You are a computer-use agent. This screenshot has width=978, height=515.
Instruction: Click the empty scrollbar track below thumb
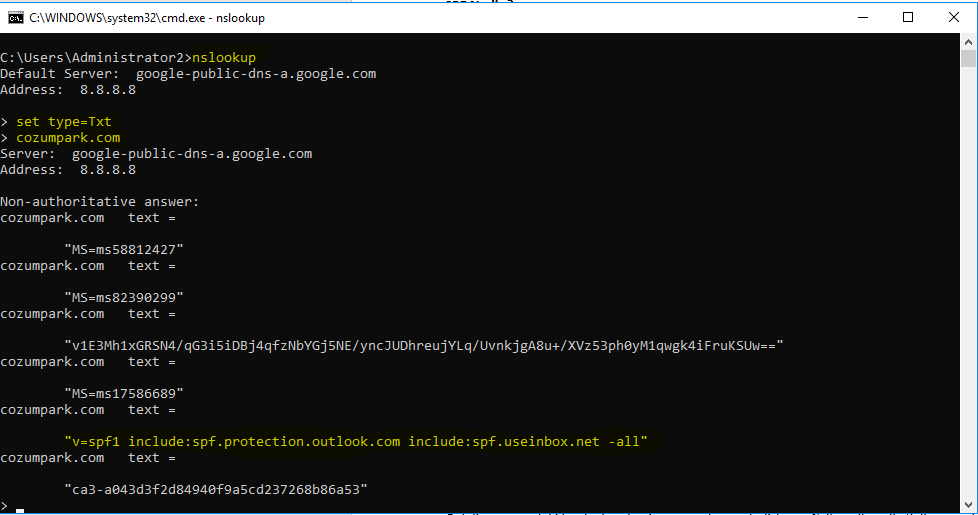tap(968, 281)
